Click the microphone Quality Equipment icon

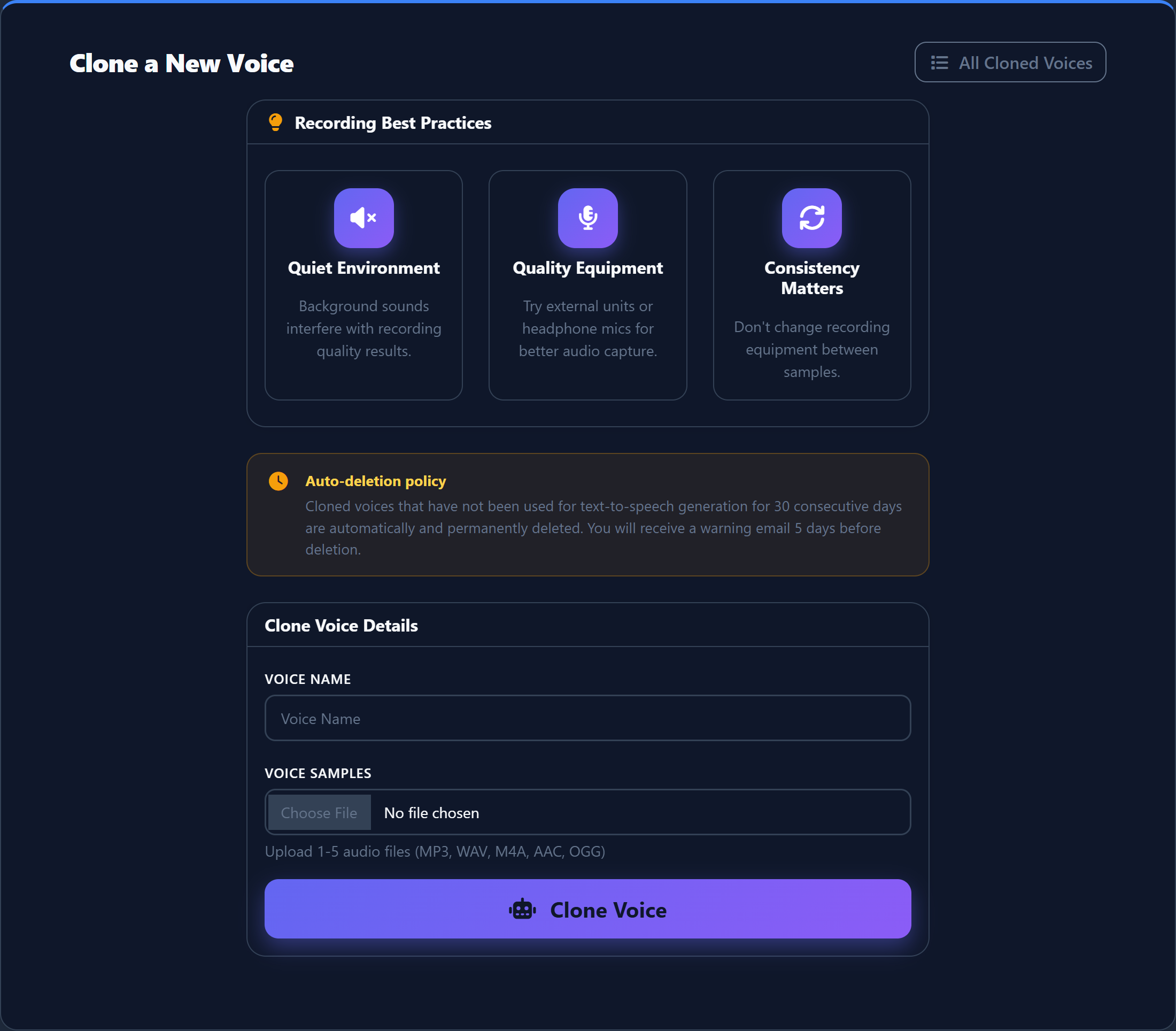click(x=587, y=218)
